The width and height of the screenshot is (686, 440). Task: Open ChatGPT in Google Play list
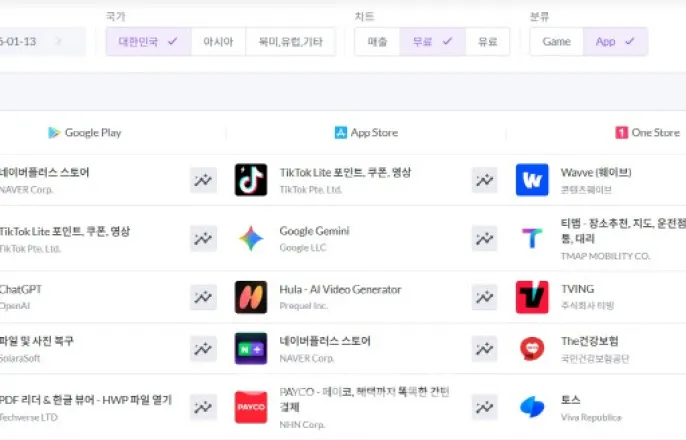coord(21,290)
